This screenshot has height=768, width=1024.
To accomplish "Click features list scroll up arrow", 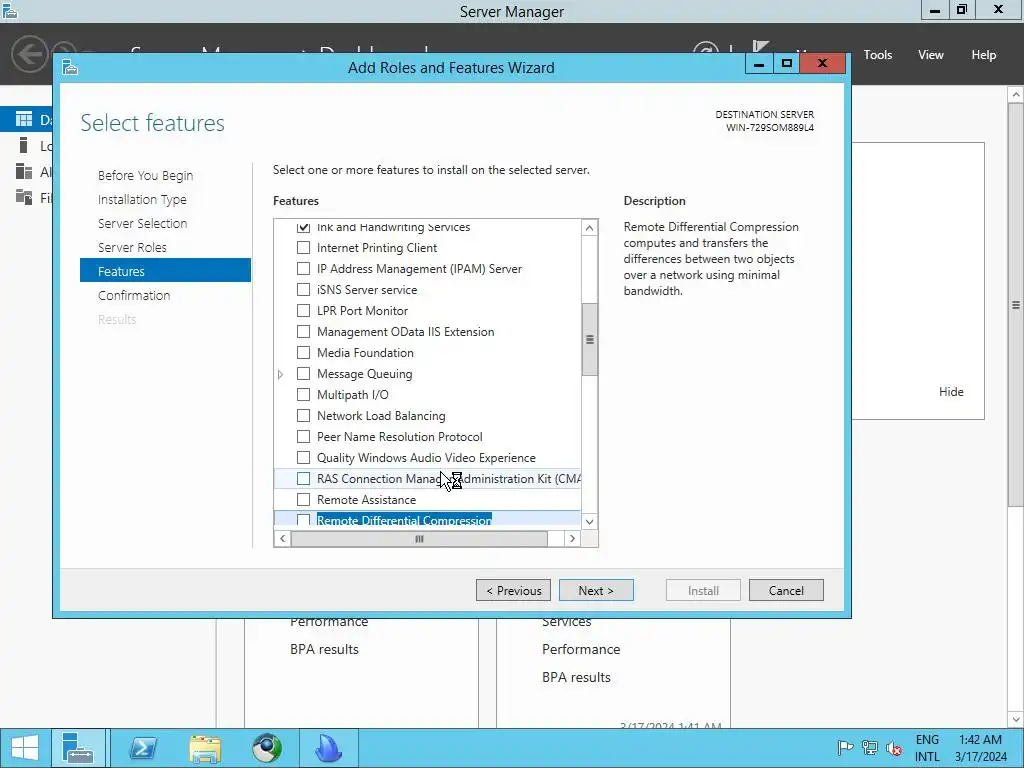I will tap(589, 227).
